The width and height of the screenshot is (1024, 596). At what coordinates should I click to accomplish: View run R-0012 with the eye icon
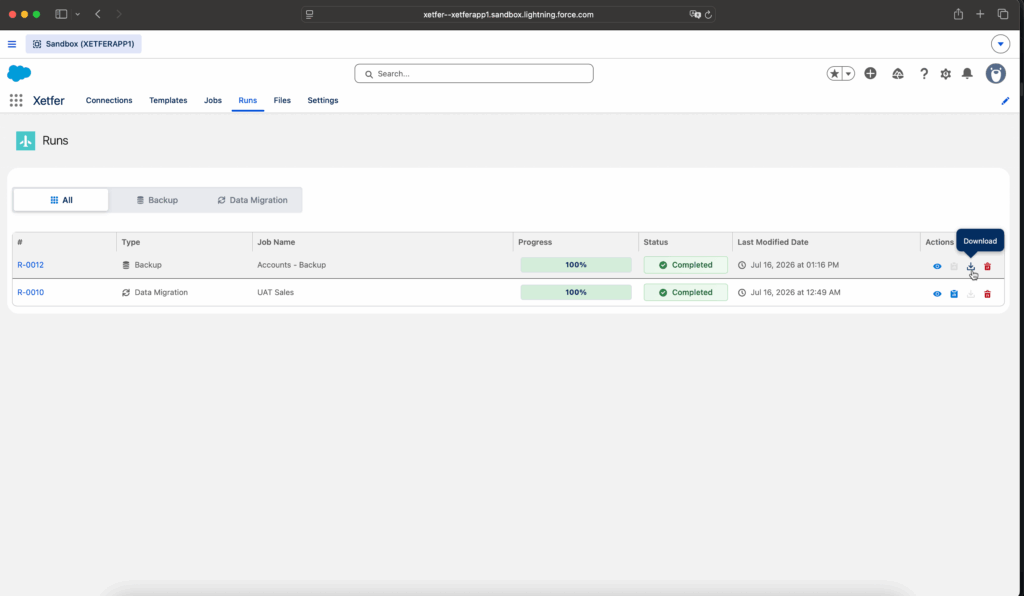[x=937, y=266]
